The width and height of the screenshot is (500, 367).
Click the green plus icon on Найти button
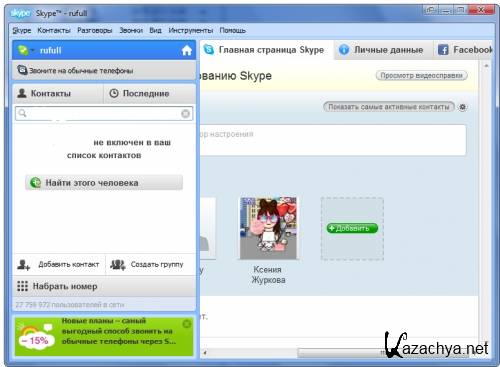pos(35,183)
